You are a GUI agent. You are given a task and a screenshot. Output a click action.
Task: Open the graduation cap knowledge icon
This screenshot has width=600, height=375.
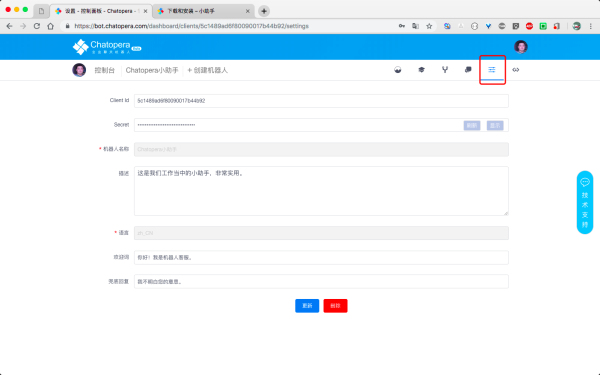click(421, 70)
